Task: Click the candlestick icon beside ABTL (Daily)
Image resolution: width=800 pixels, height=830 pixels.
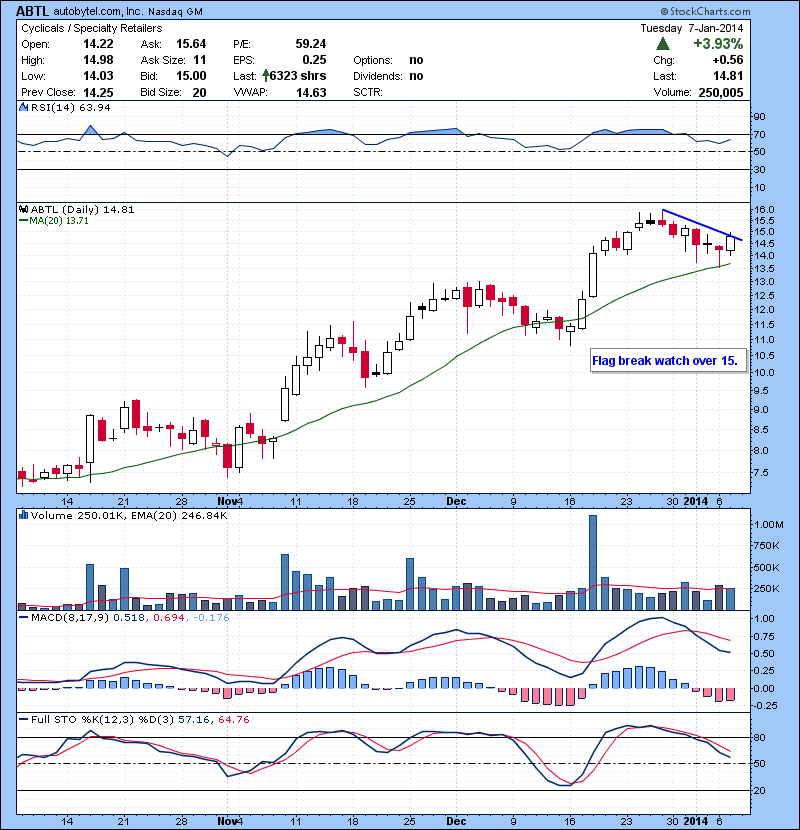Action: 23,209
